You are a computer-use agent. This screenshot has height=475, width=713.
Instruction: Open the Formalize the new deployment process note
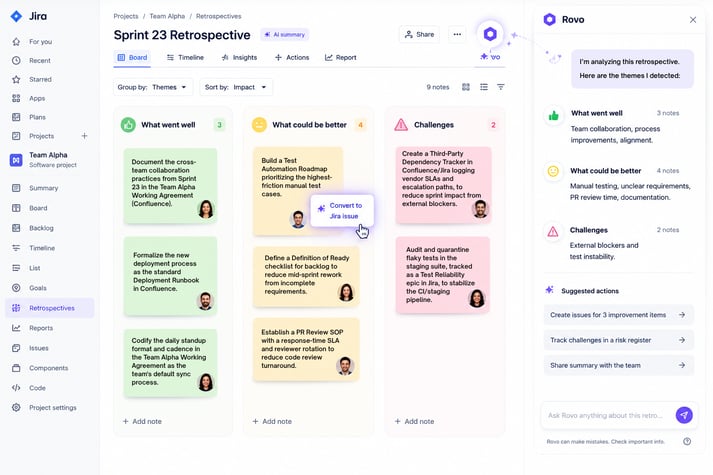pyautogui.click(x=171, y=276)
